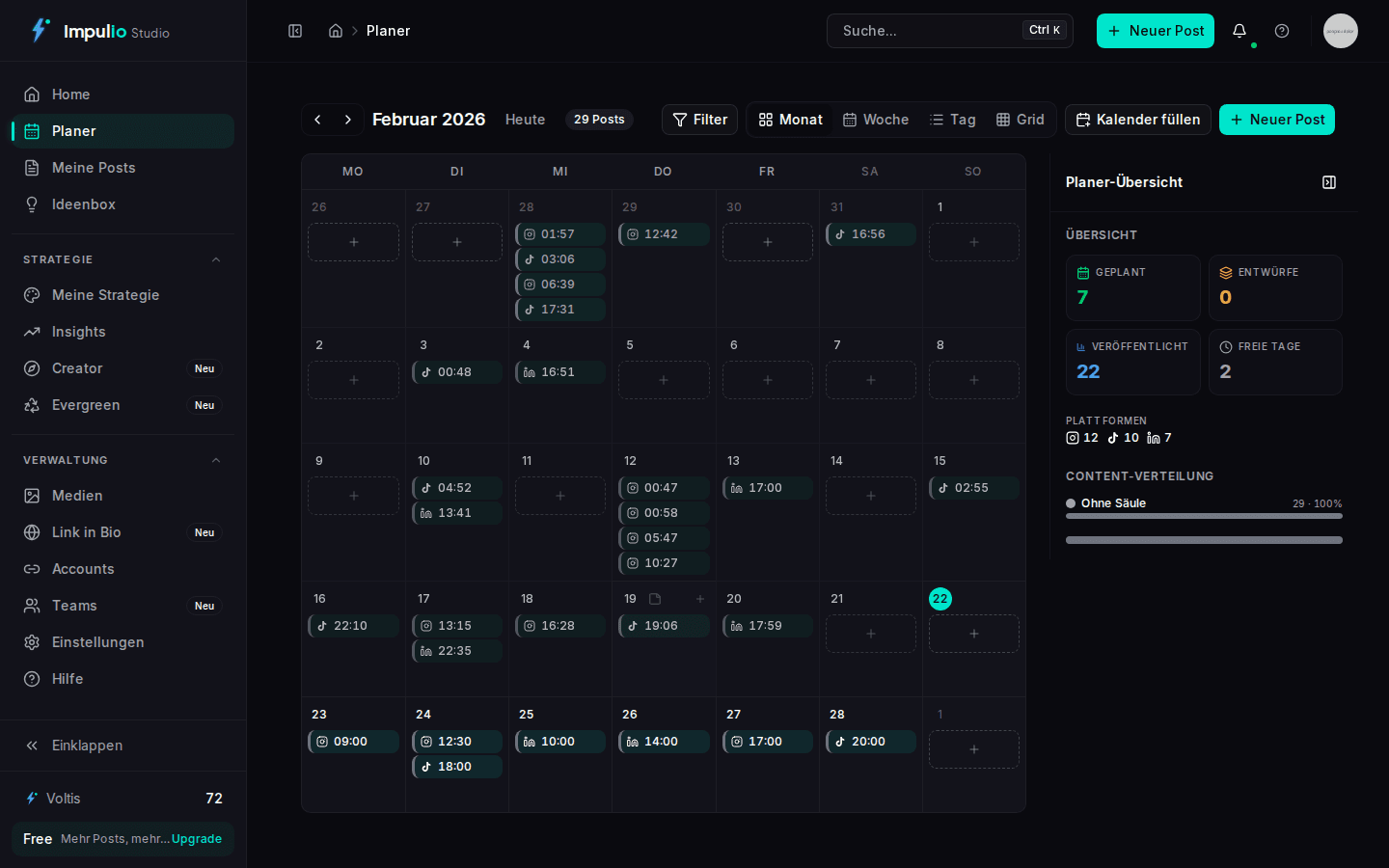Click the Upgrade link
This screenshot has height=868, width=1389.
click(197, 839)
